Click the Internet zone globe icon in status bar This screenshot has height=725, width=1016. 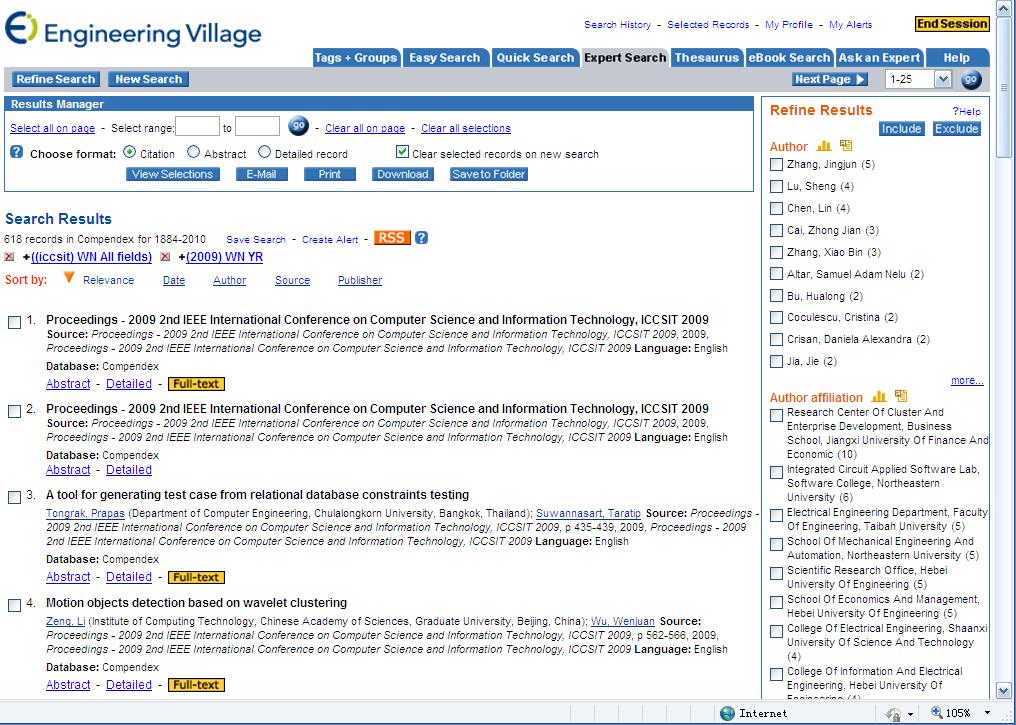pyautogui.click(x=728, y=713)
